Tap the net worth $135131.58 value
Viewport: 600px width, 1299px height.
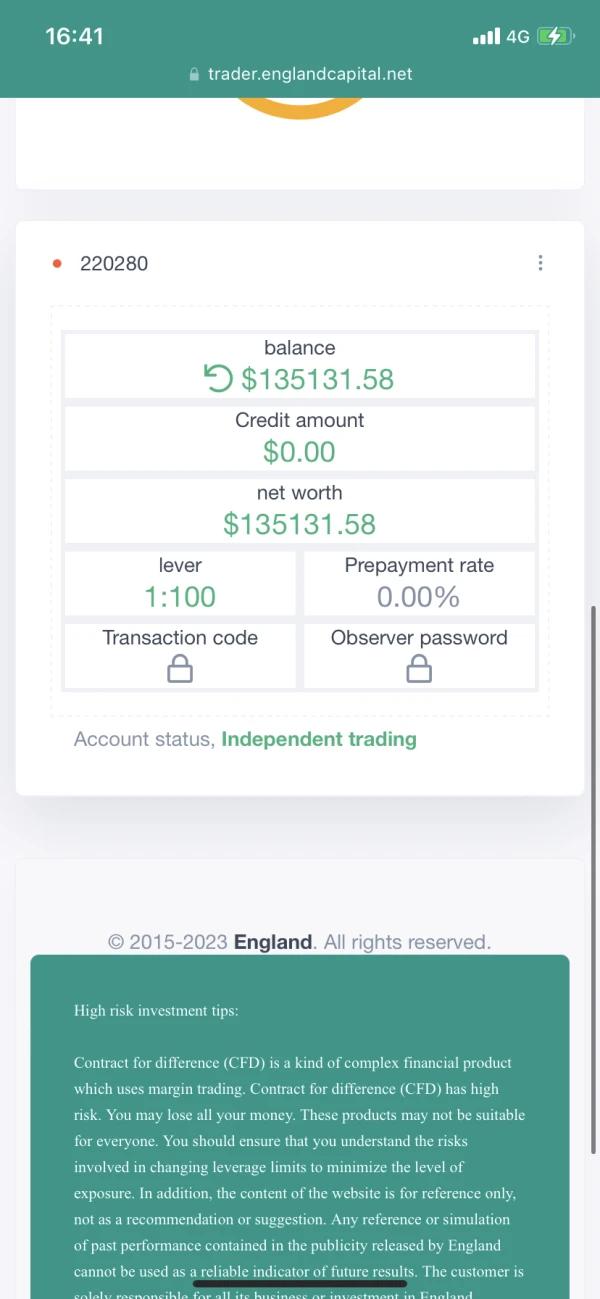click(299, 524)
